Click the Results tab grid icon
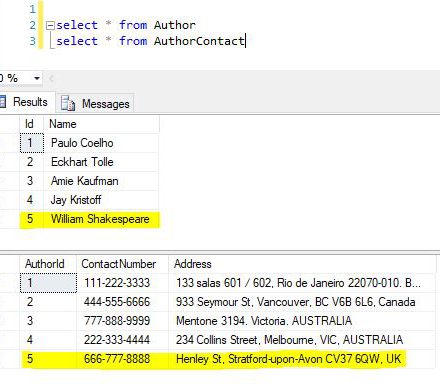 click(3, 102)
